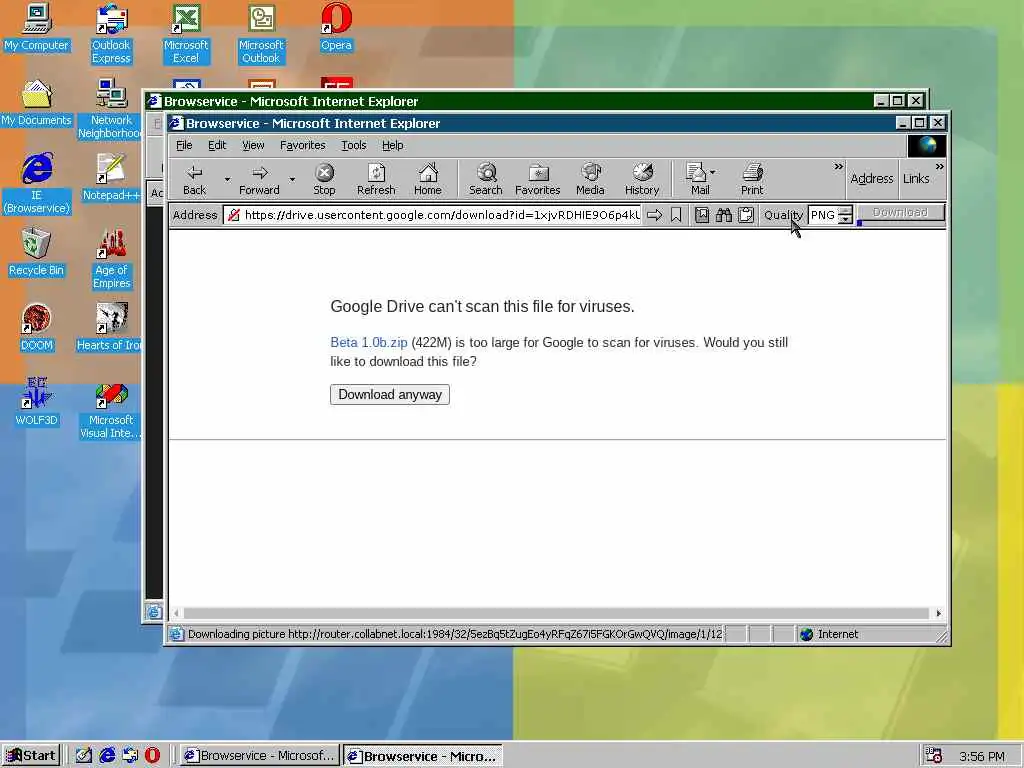Open the History toolbar button
1024x768 pixels.
(x=642, y=179)
